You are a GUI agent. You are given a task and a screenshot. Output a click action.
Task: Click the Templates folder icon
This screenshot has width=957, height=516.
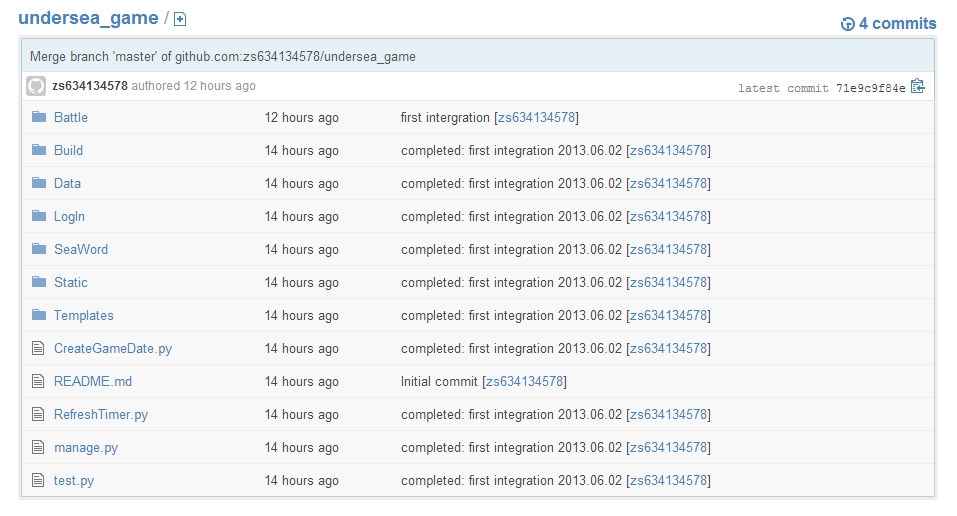(x=39, y=314)
